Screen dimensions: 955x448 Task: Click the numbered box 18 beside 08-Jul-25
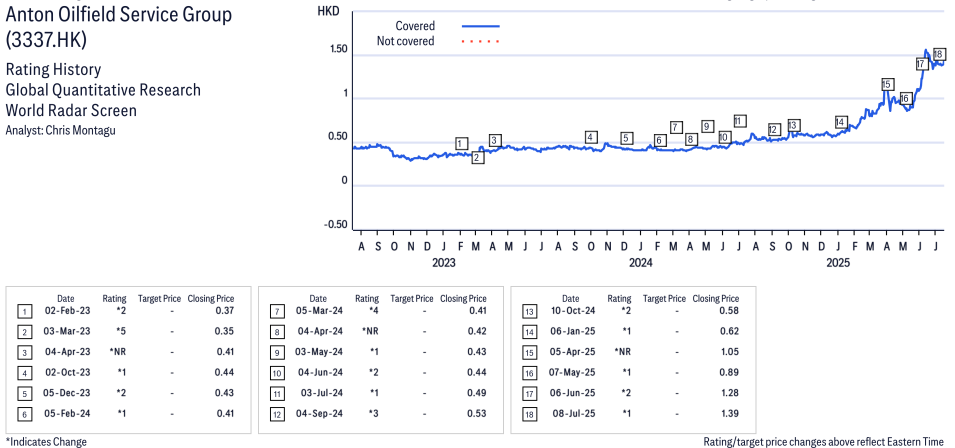click(x=529, y=415)
